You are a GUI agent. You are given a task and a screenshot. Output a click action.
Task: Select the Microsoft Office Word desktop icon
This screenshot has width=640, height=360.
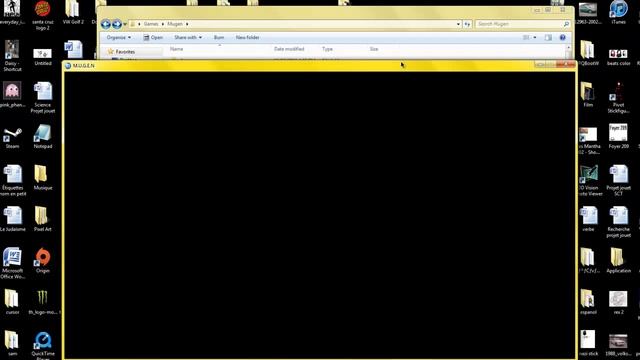(12, 263)
